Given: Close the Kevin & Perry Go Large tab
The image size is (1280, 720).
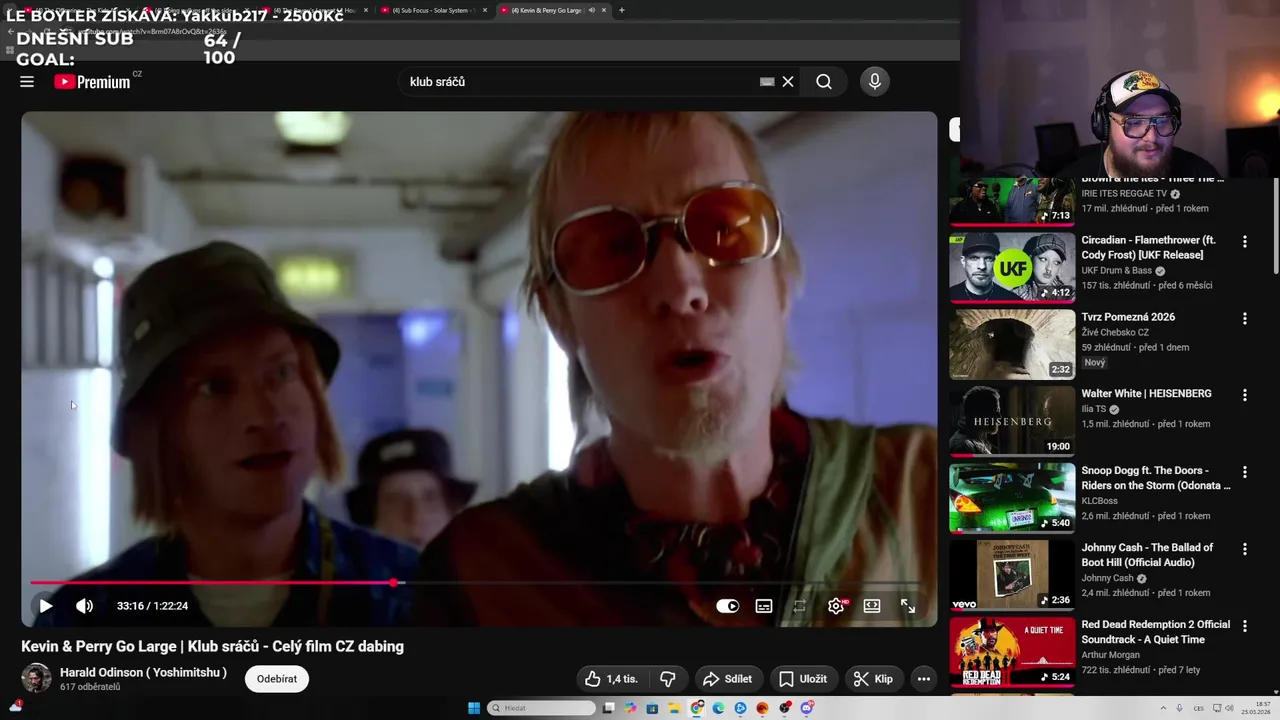Looking at the screenshot, I should pyautogui.click(x=604, y=10).
